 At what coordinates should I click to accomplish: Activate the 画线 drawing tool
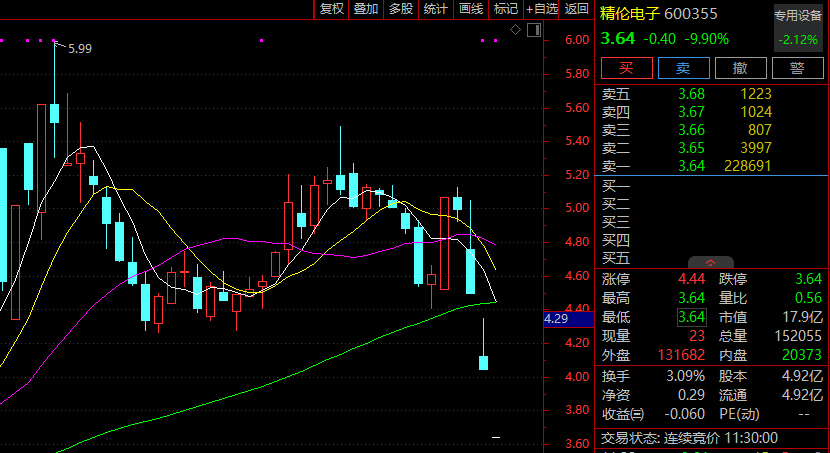tap(471, 9)
